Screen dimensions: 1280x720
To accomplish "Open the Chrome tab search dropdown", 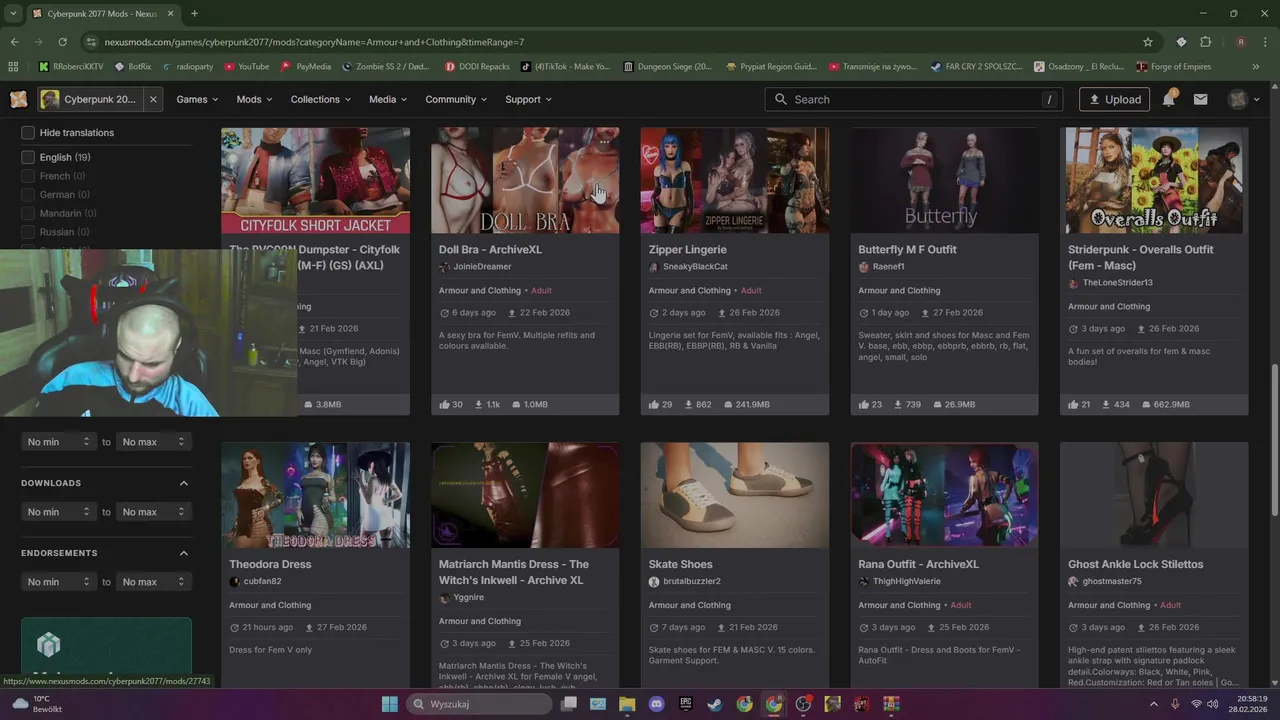I will pos(13,13).
